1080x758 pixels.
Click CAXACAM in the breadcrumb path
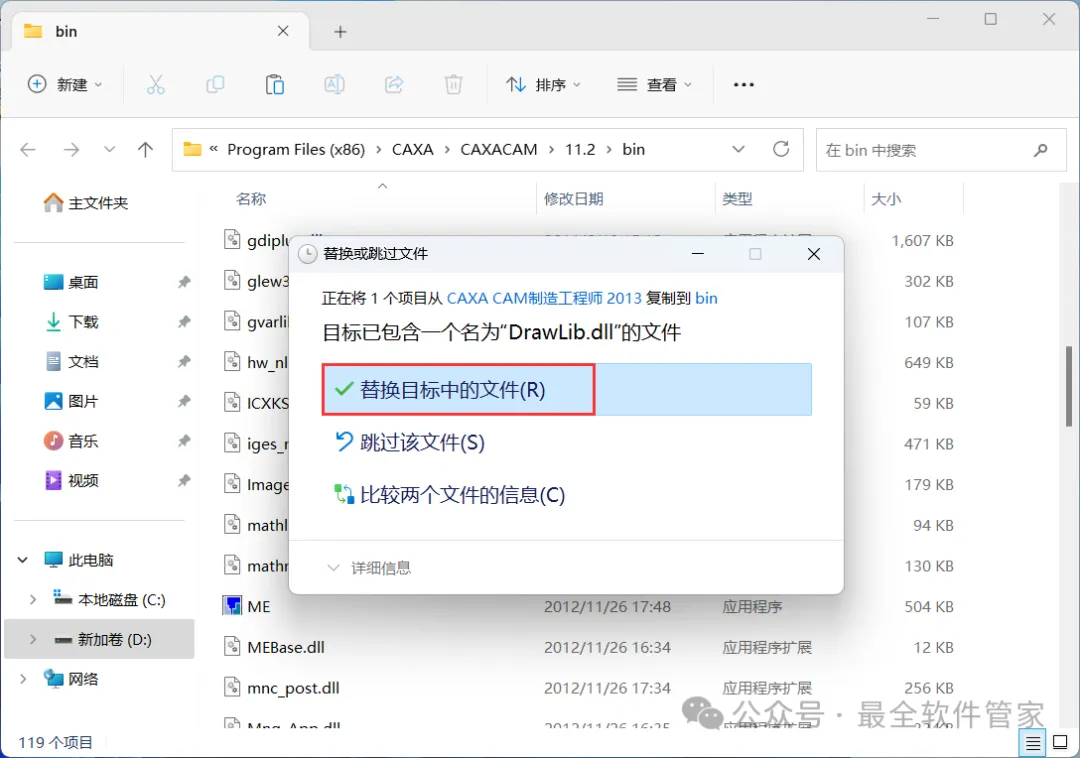pyautogui.click(x=499, y=149)
